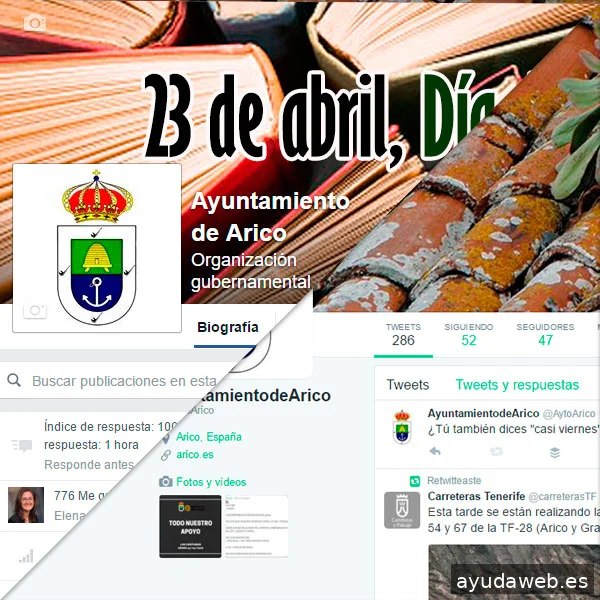
Task: Open the image in the Carreteras Tenerife tweet
Action: 514,572
